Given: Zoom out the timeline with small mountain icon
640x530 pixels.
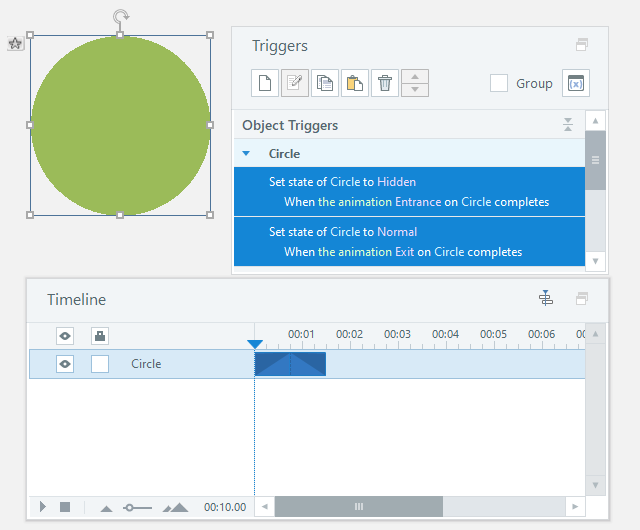Looking at the screenshot, I should click(x=107, y=508).
